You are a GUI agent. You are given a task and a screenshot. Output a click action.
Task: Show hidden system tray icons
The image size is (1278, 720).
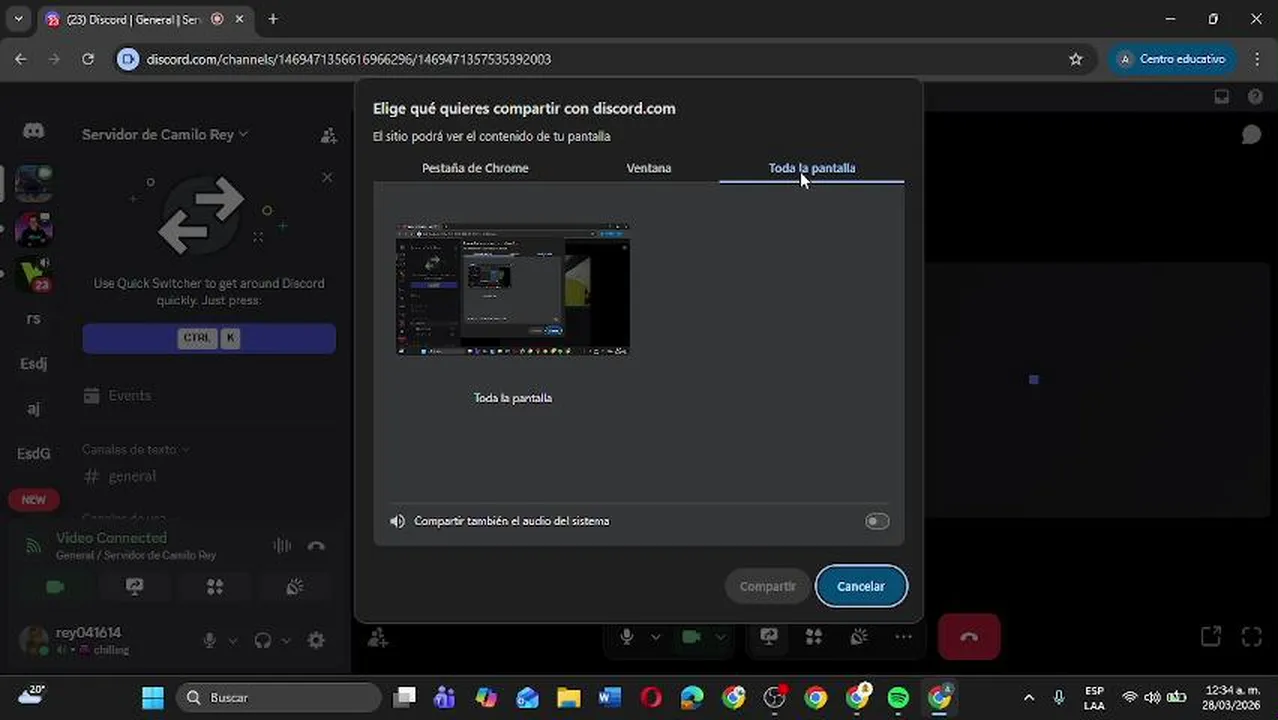click(1029, 697)
